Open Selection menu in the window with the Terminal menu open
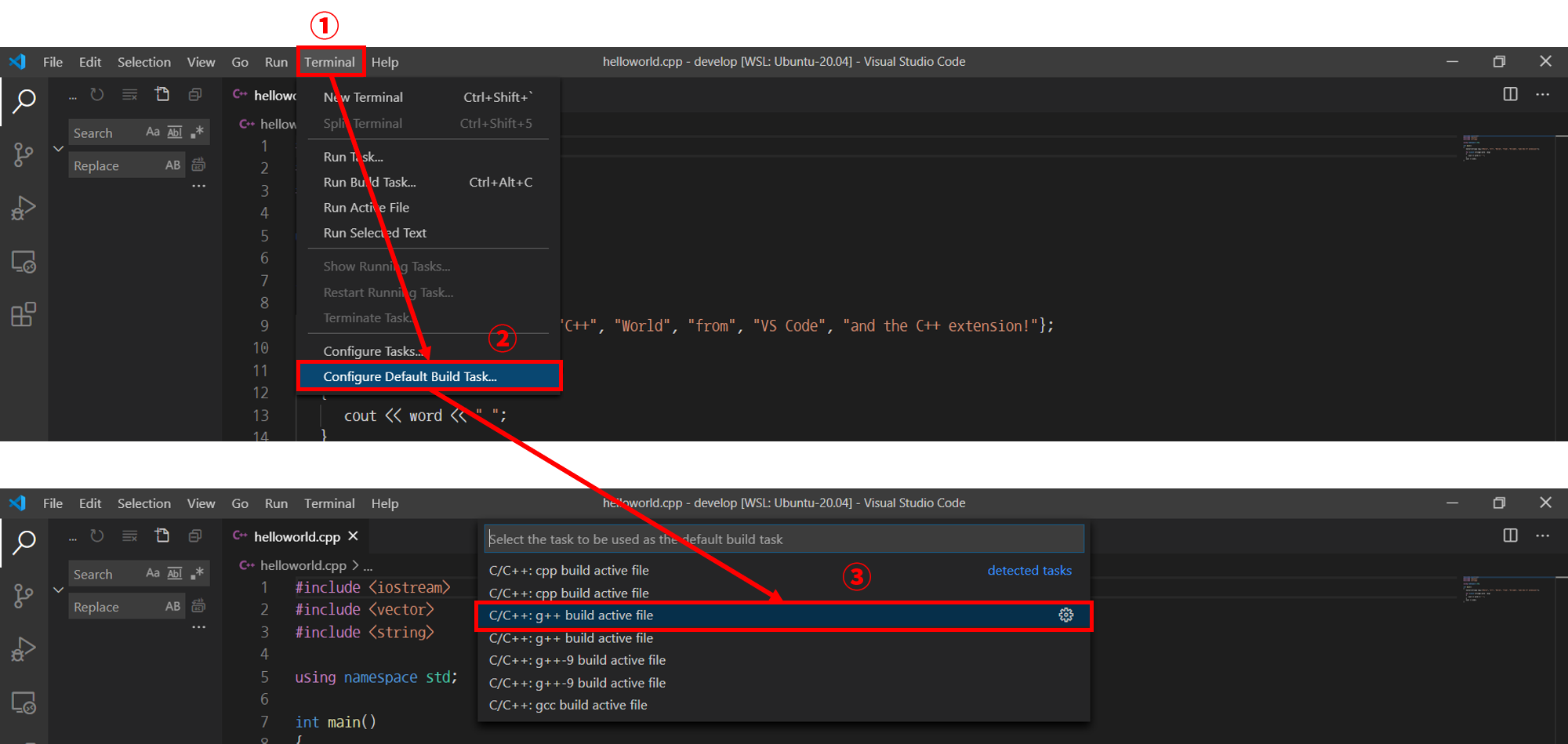 (x=144, y=62)
